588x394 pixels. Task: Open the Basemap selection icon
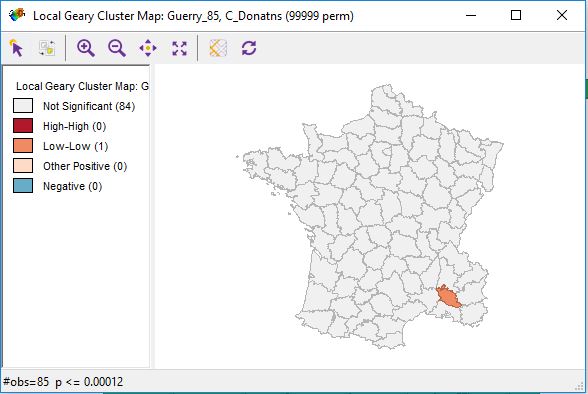tap(218, 48)
